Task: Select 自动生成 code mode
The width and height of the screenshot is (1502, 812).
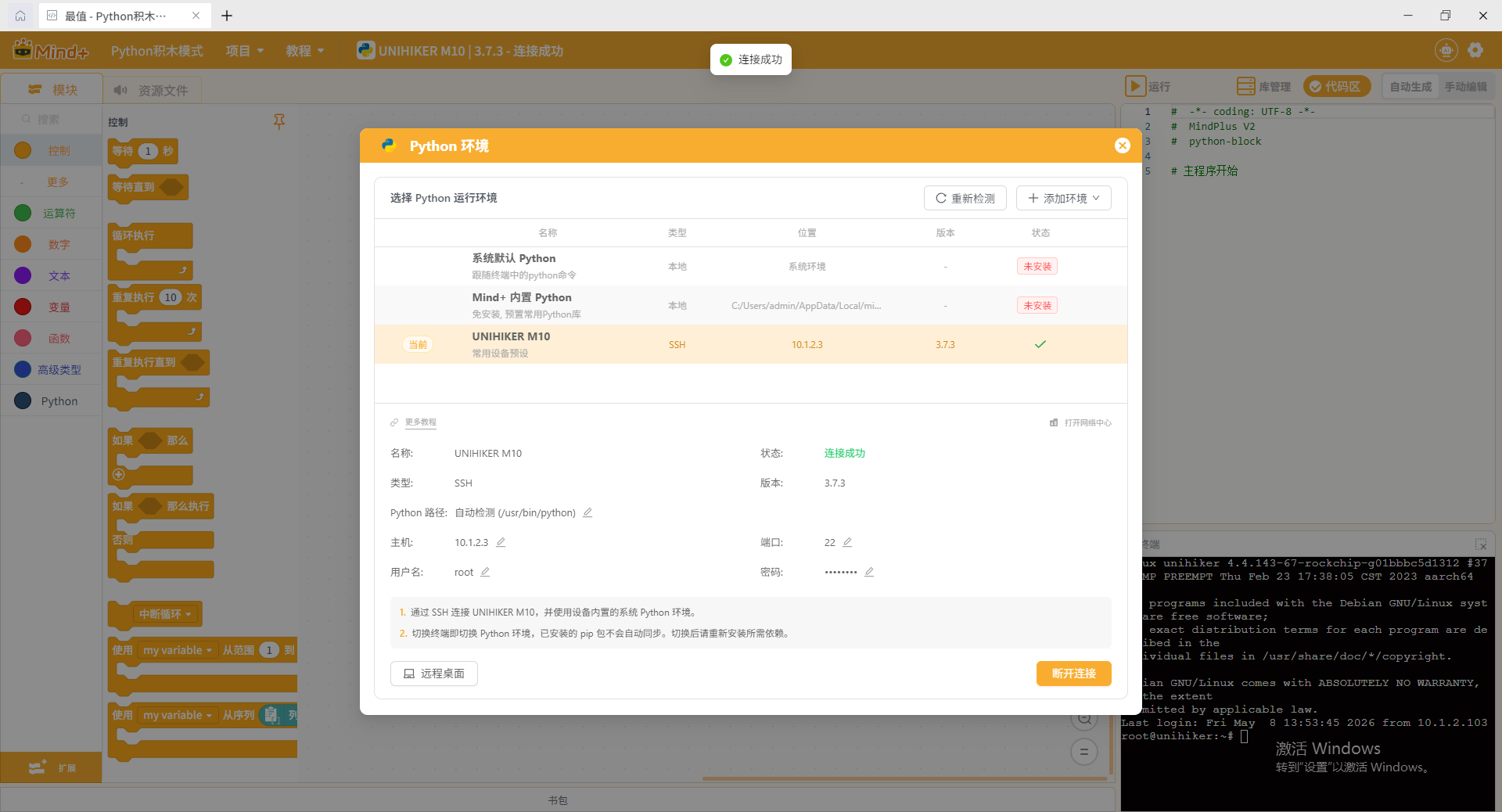Action: point(1410,87)
